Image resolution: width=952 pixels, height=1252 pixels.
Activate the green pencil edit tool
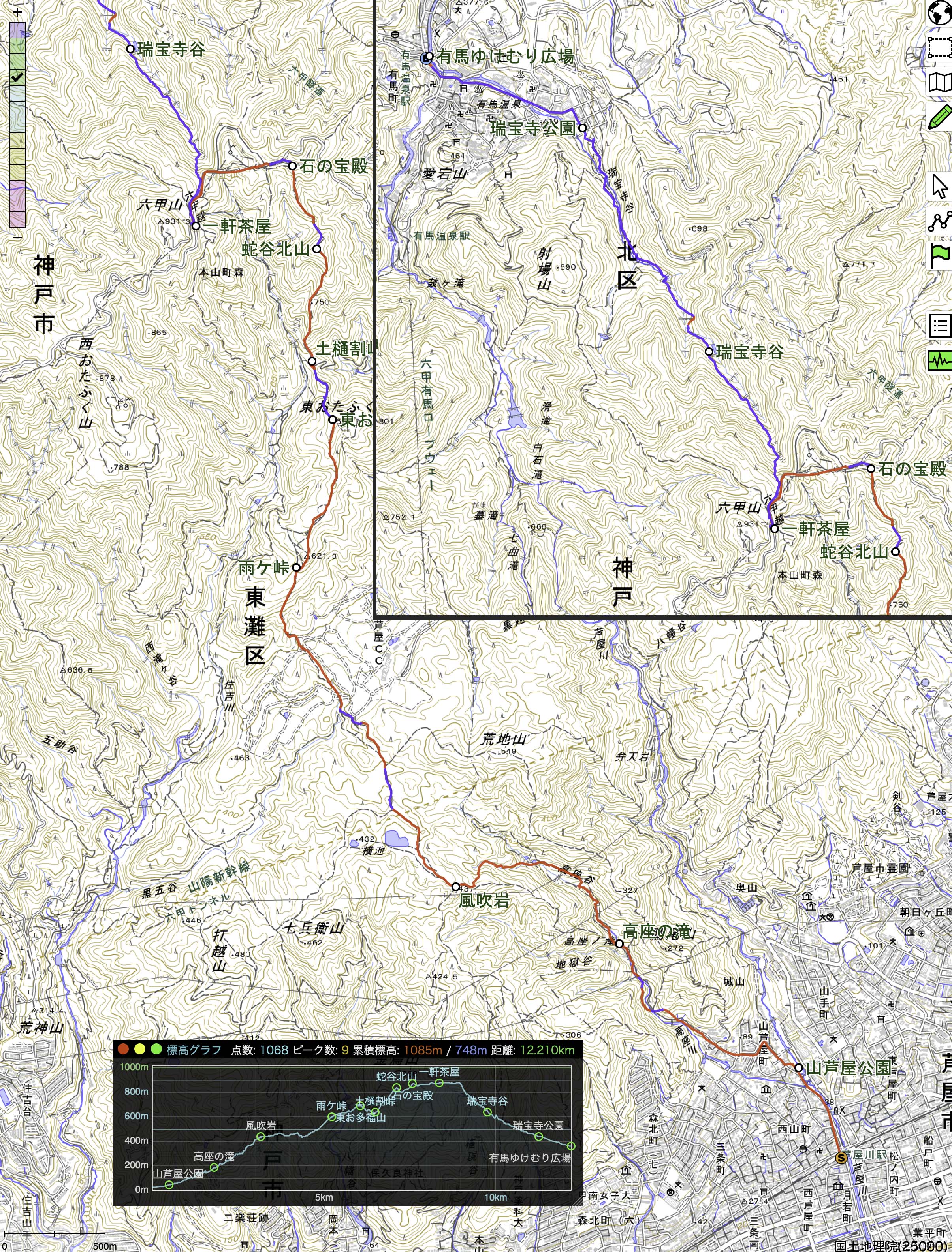(x=939, y=117)
